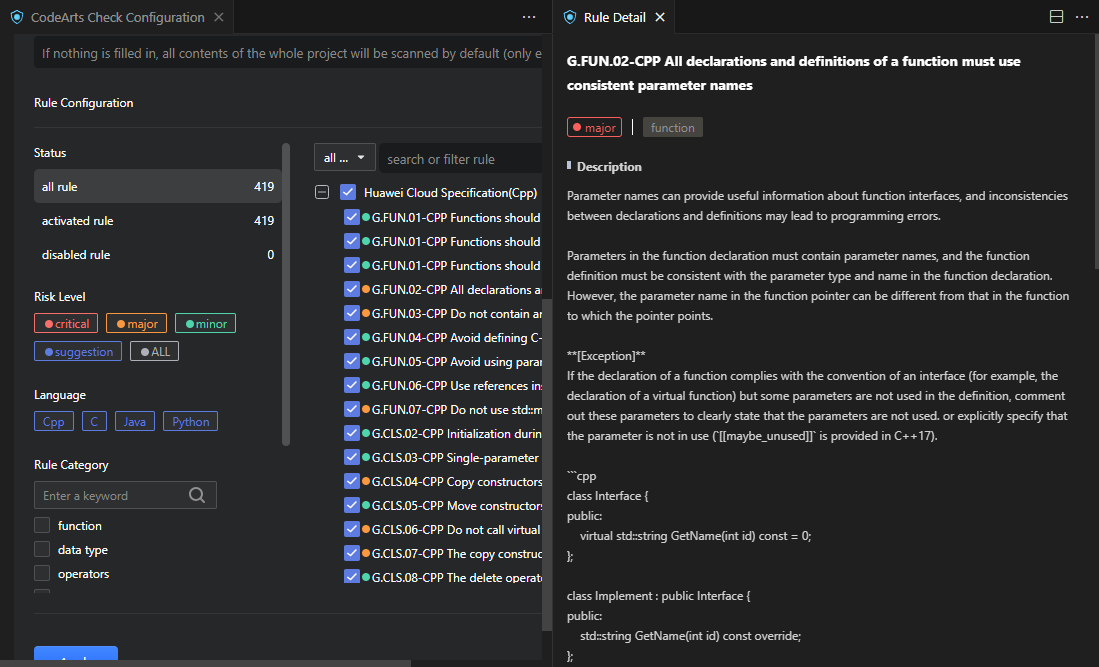The height and width of the screenshot is (667, 1099).
Task: Open more actions in Rule Detail panel
Action: pos(1082,17)
